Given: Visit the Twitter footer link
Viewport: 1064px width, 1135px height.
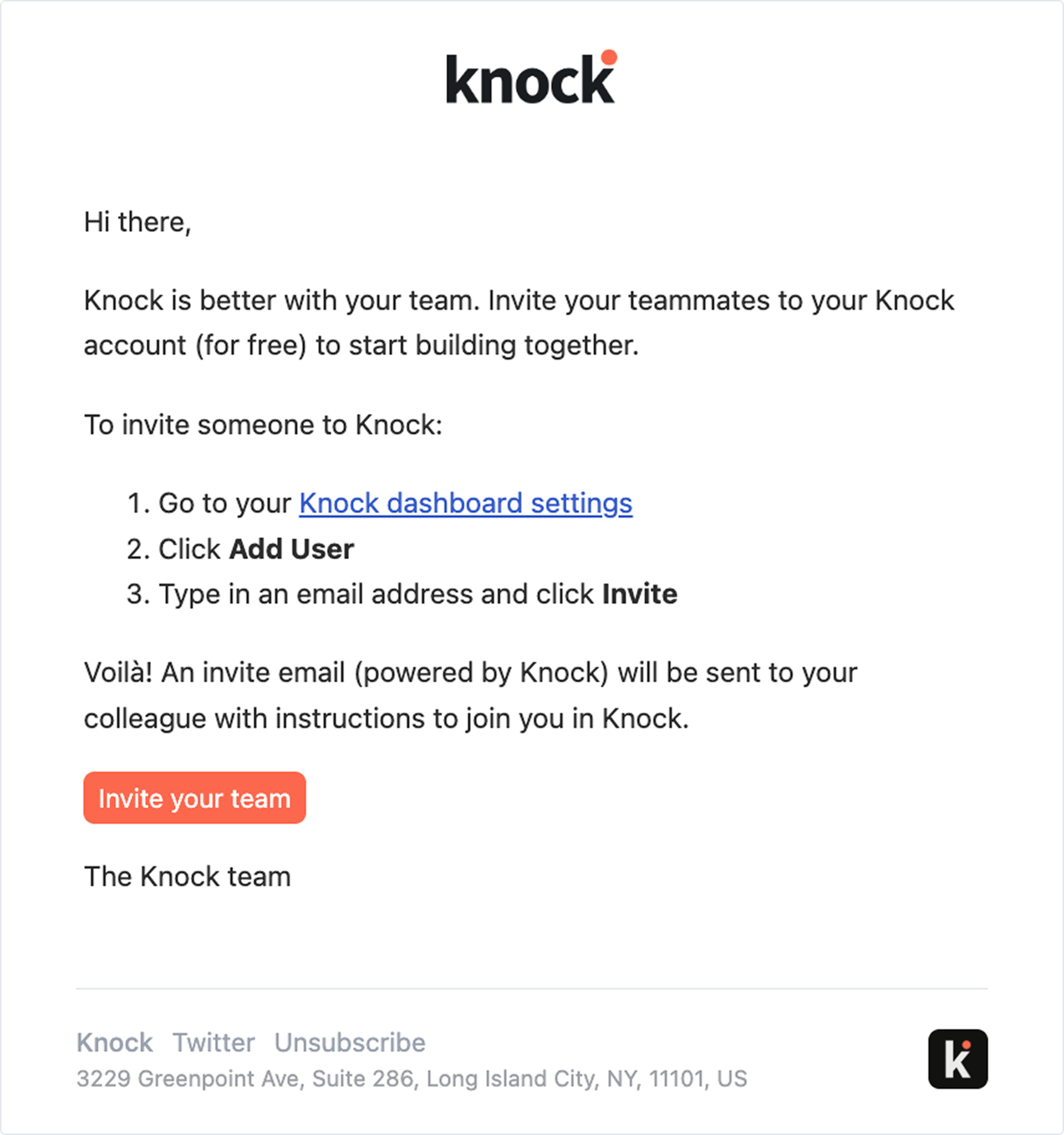Looking at the screenshot, I should (213, 1042).
